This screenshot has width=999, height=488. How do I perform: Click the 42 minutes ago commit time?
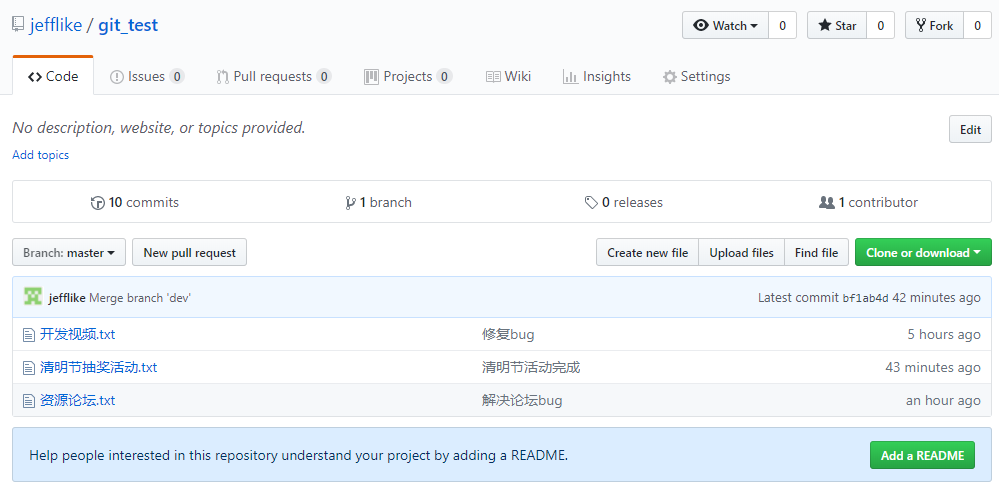click(937, 298)
